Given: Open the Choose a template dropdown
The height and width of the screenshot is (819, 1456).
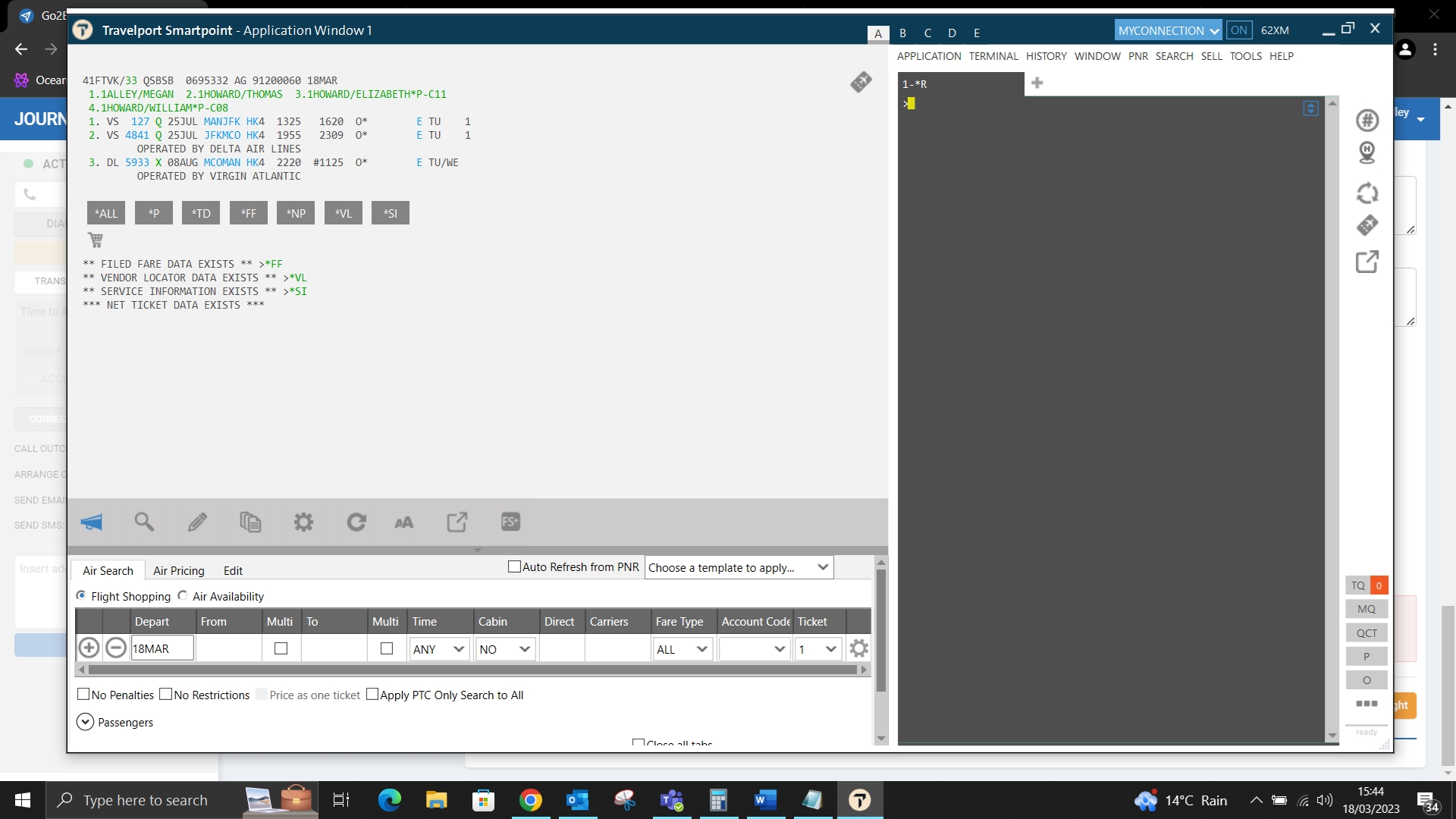Looking at the screenshot, I should [x=739, y=567].
